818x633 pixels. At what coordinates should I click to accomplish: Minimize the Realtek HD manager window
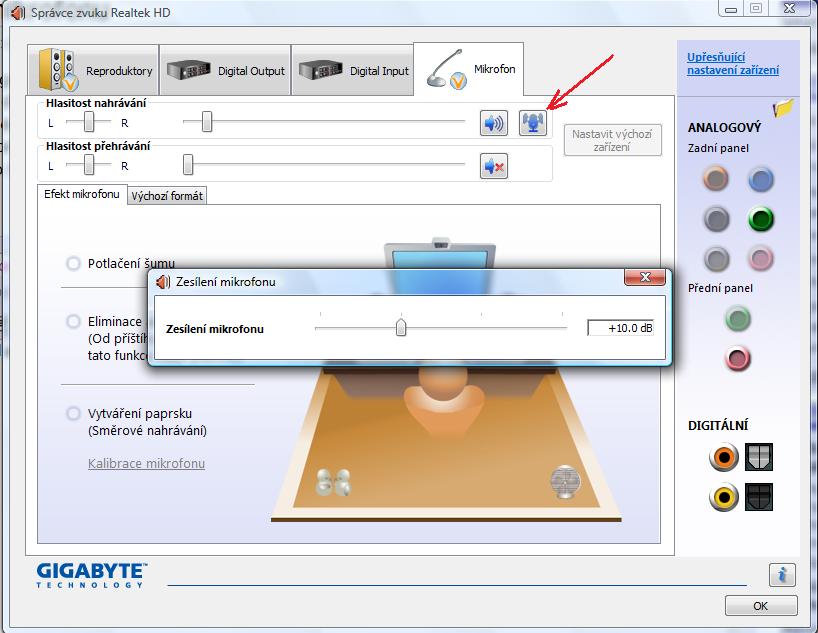(731, 8)
